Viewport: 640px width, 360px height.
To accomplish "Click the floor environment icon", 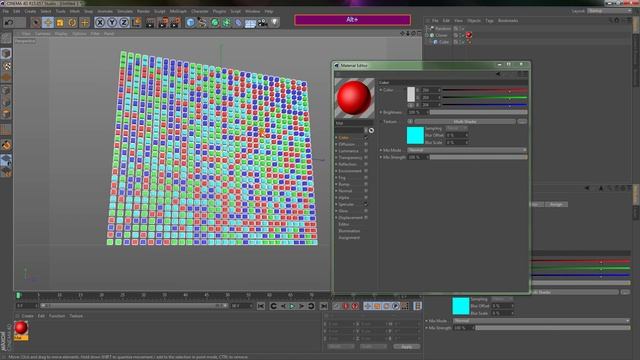I will (x=250, y=23).
